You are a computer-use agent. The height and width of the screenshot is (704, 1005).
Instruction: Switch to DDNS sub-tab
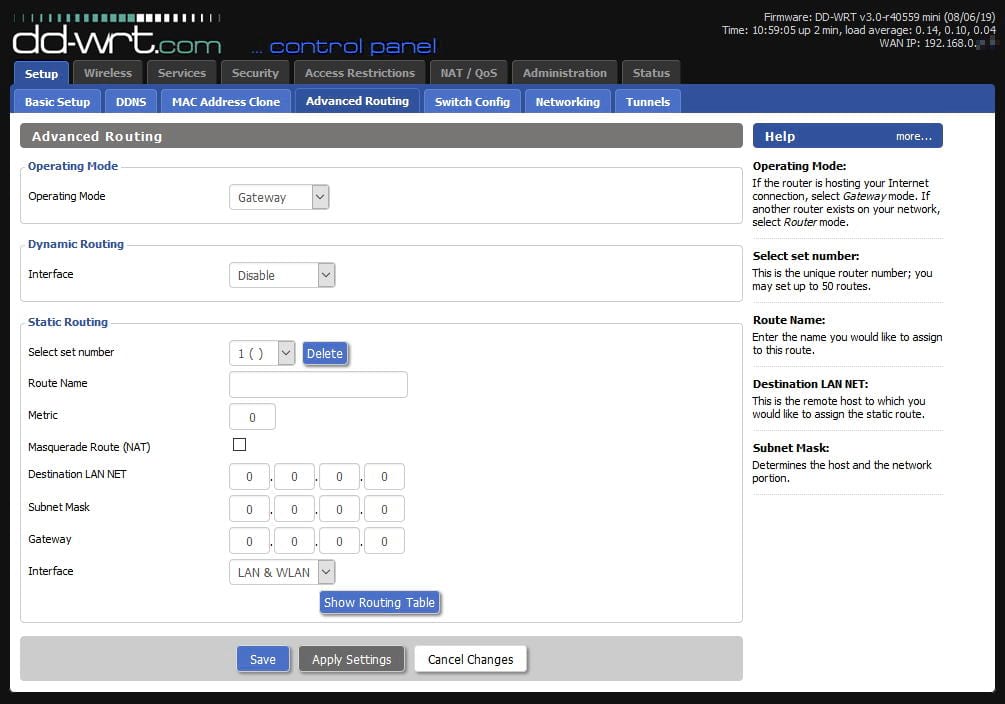pyautogui.click(x=131, y=101)
